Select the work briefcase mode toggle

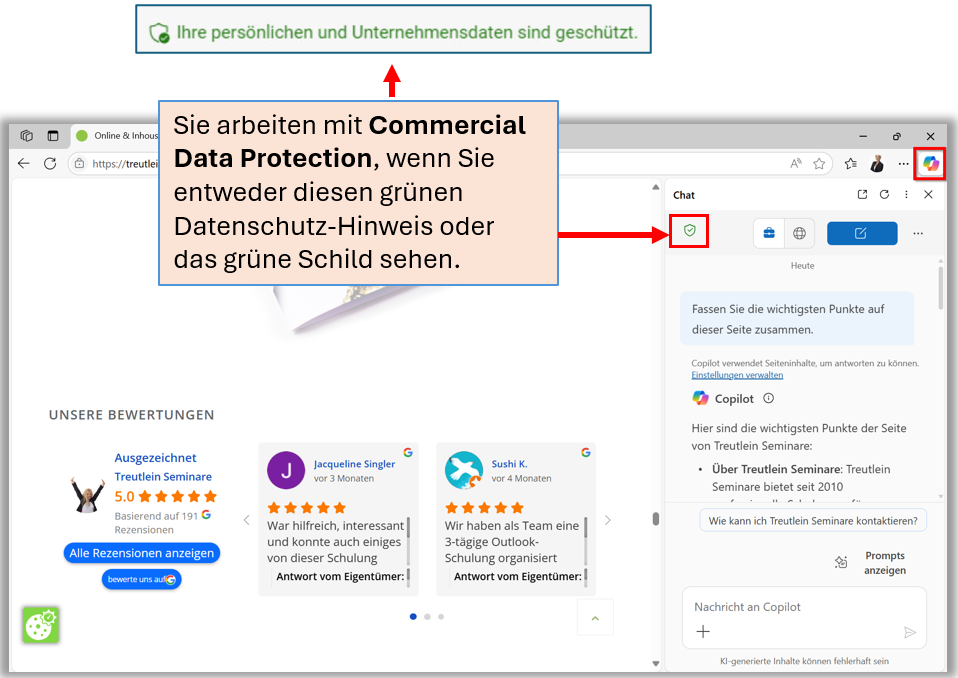tap(769, 233)
